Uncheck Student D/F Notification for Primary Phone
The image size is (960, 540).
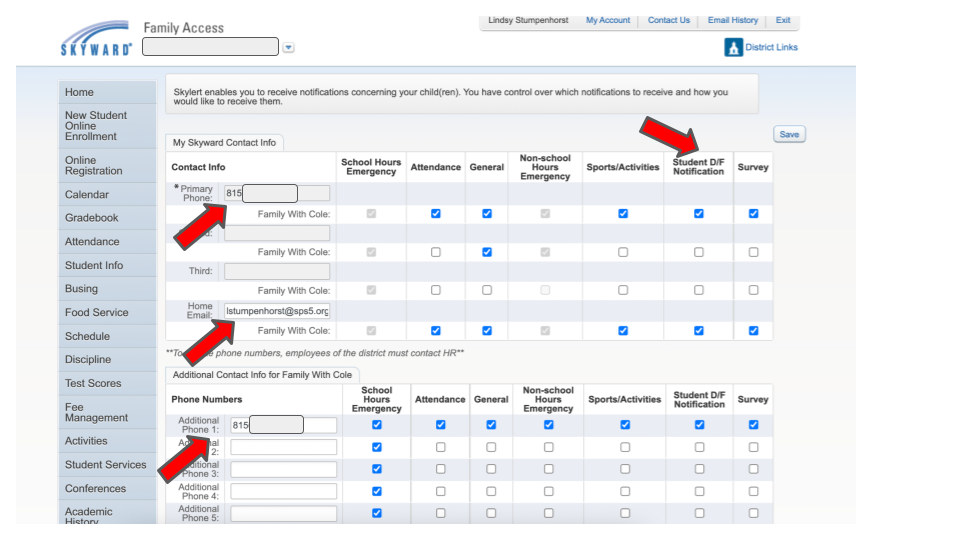[x=699, y=214]
